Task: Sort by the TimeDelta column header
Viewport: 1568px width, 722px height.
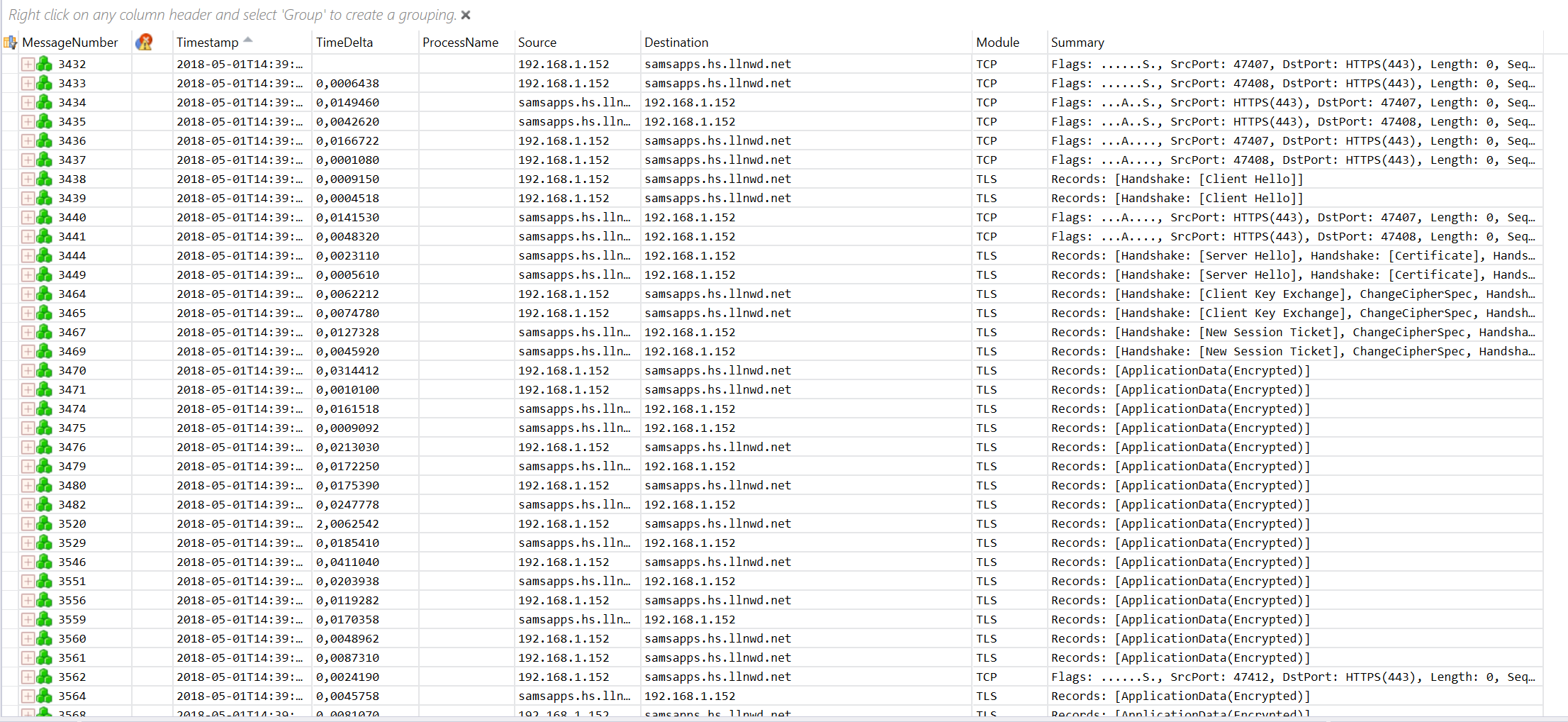Action: click(x=345, y=43)
